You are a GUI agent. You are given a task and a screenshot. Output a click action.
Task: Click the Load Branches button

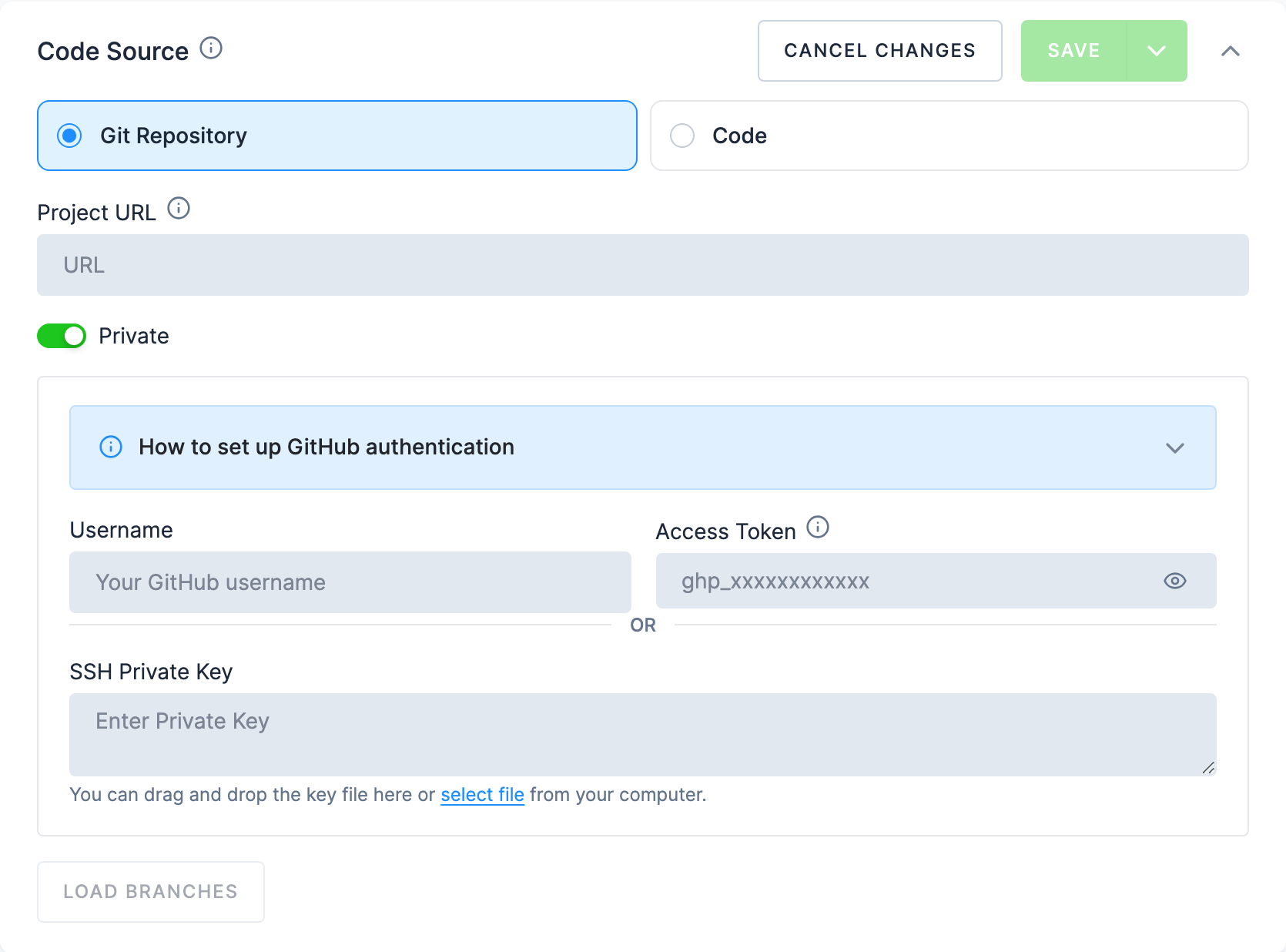151,892
